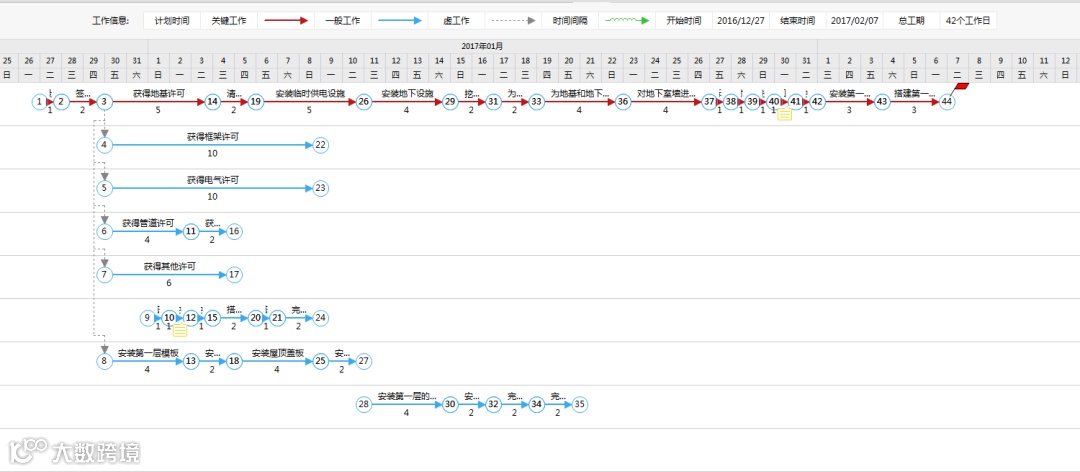Click the 安装第一层的... task label
Viewport: 1080px width, 472px height.
tap(407, 396)
